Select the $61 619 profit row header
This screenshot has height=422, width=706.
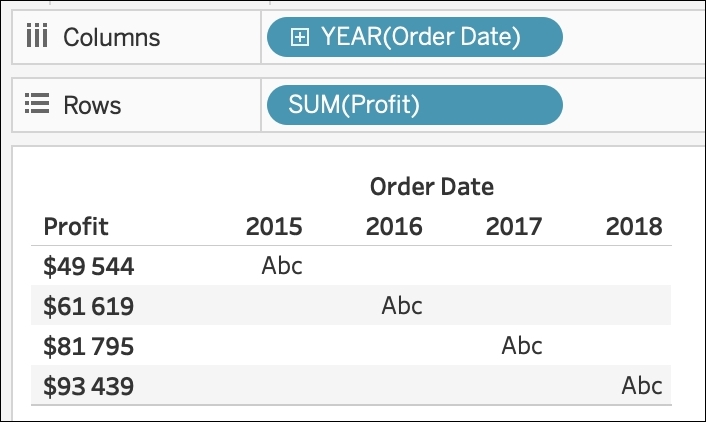tap(89, 306)
